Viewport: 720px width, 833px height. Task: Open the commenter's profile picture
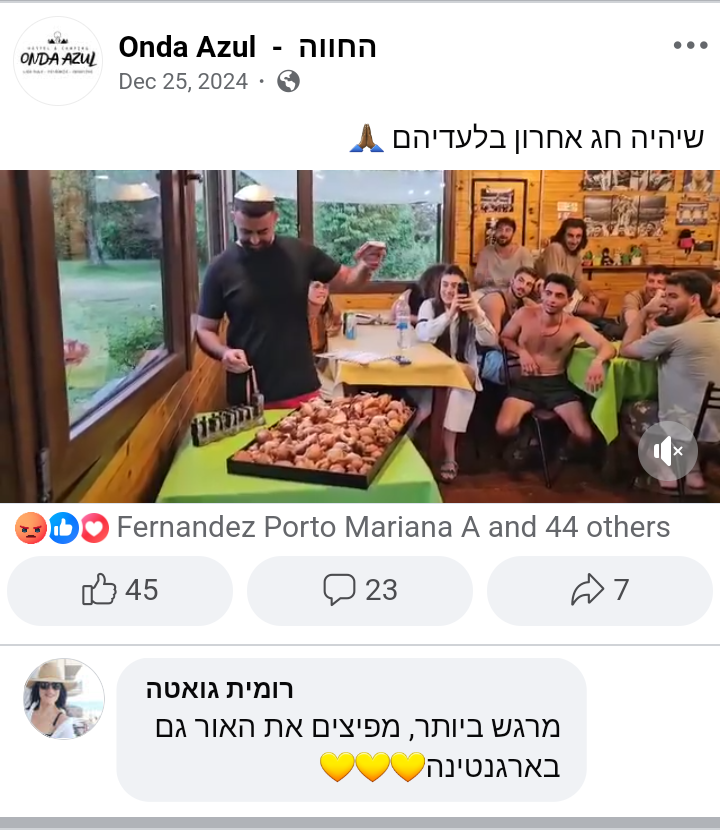[64, 699]
